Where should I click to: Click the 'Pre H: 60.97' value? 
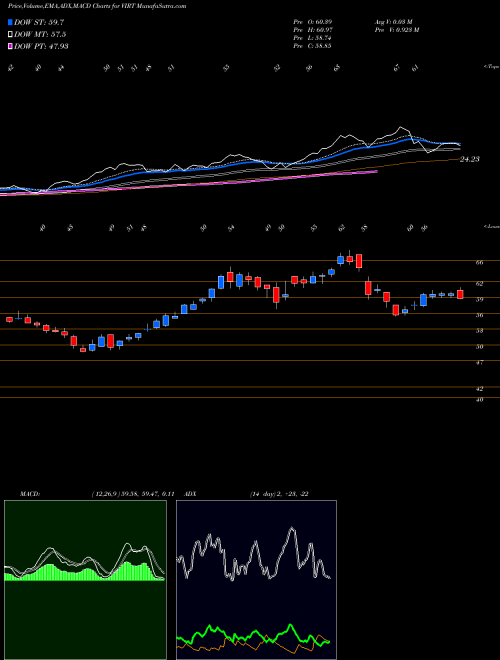pyautogui.click(x=312, y=29)
